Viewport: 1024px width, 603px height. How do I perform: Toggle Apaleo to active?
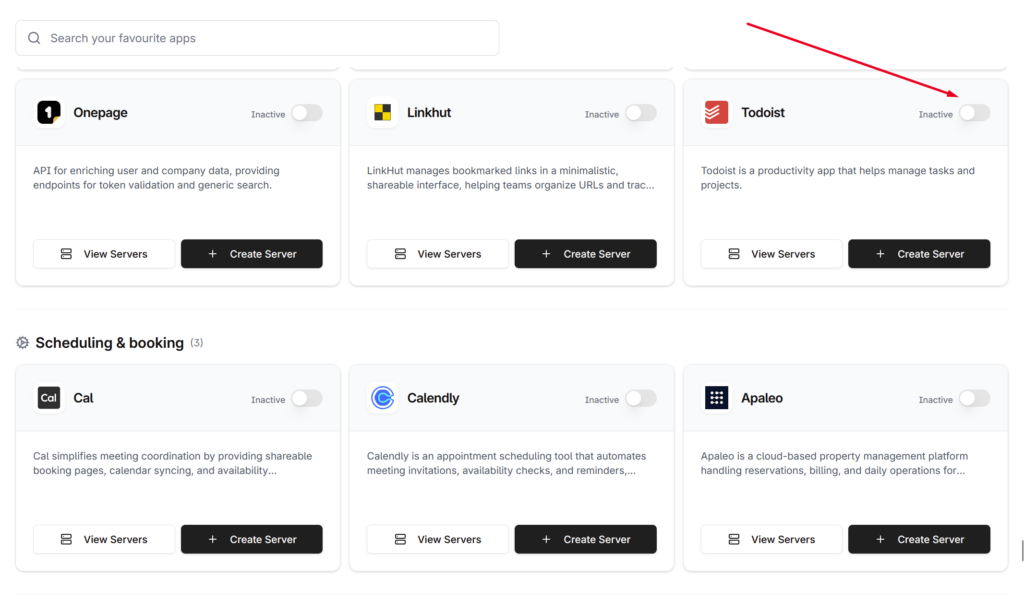coord(974,399)
